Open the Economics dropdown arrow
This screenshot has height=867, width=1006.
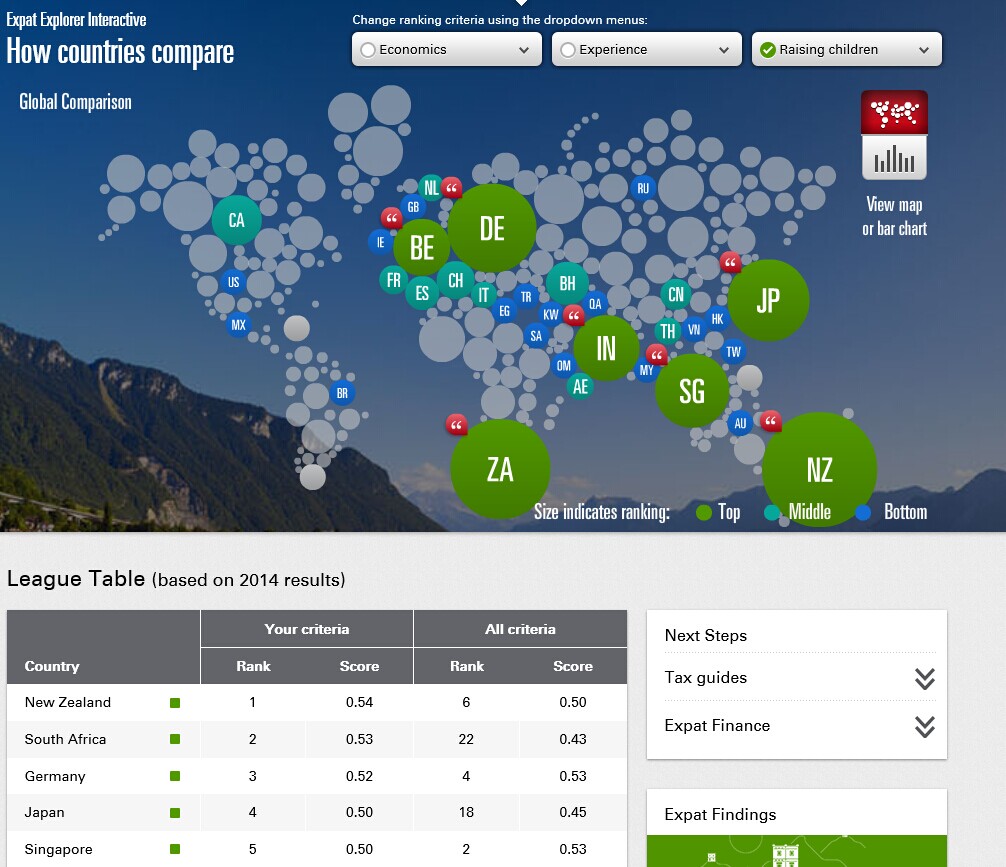524,50
